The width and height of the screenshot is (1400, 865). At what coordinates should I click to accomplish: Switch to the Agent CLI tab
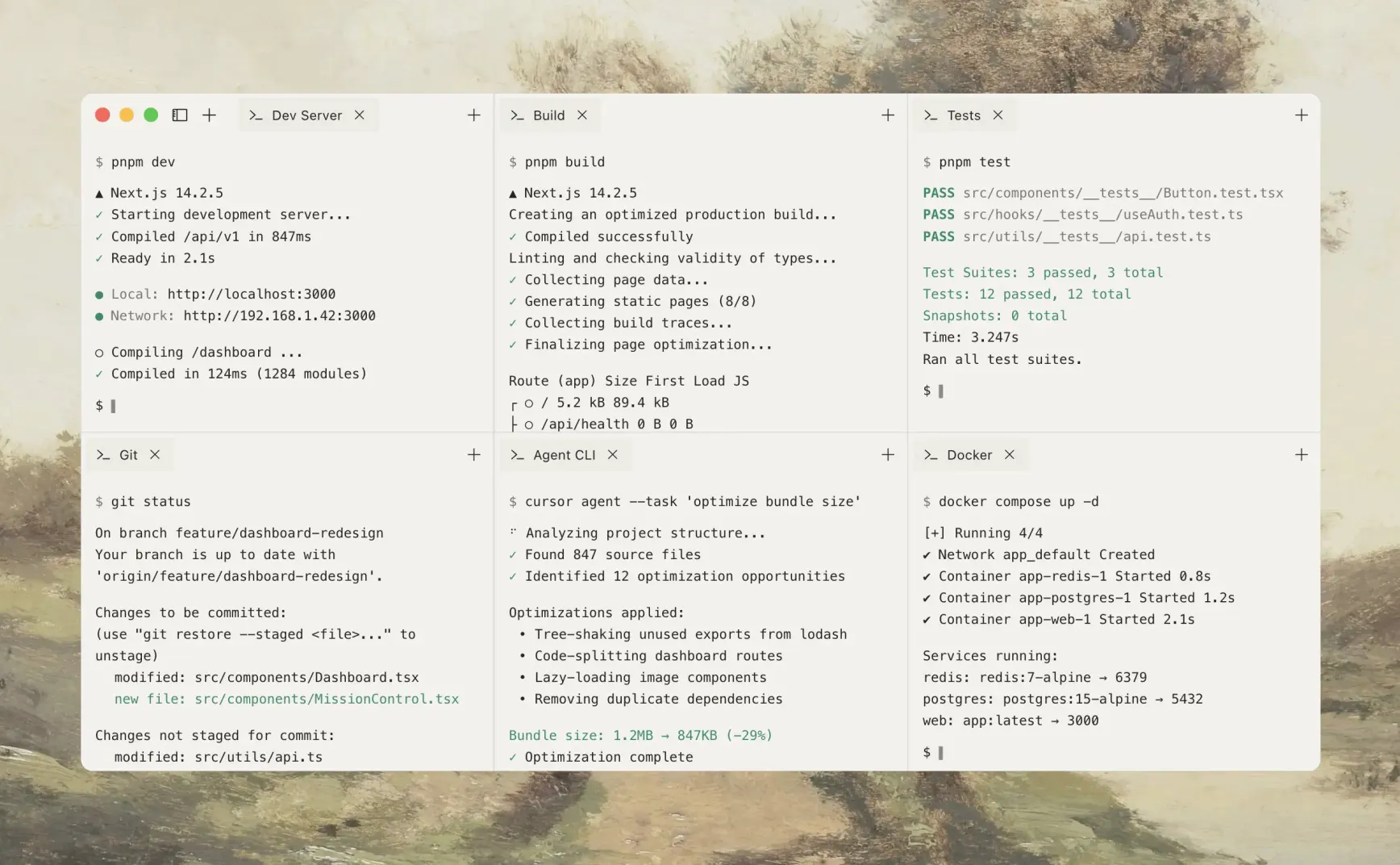click(563, 455)
